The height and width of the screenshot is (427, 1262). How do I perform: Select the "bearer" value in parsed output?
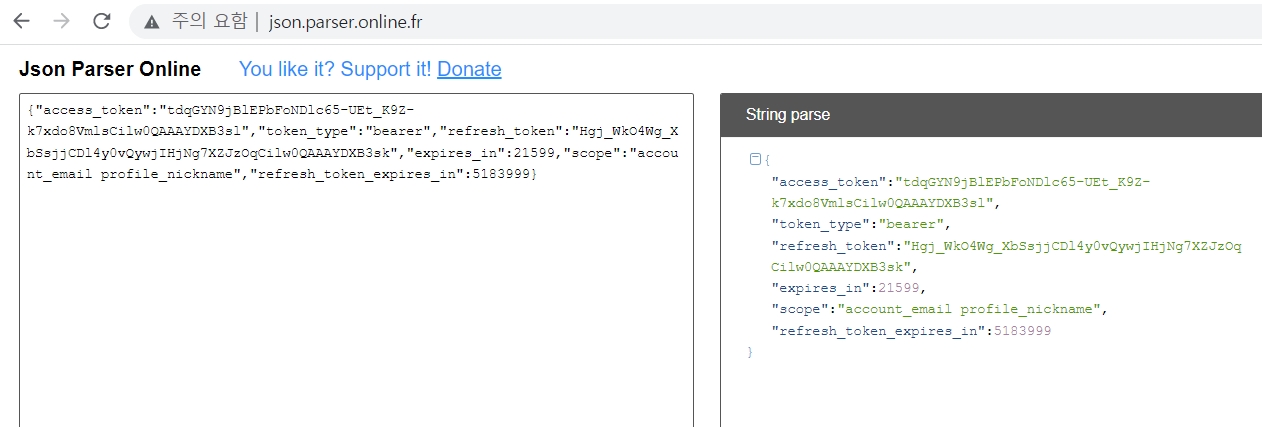point(909,224)
